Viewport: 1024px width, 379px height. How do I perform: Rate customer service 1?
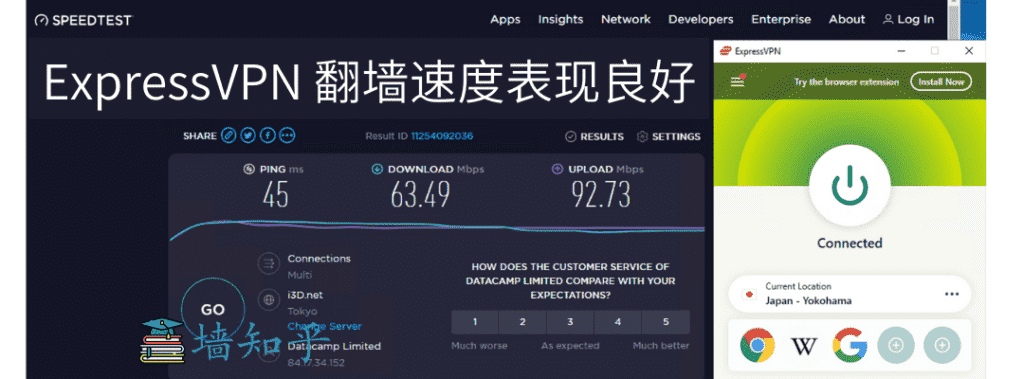point(475,321)
